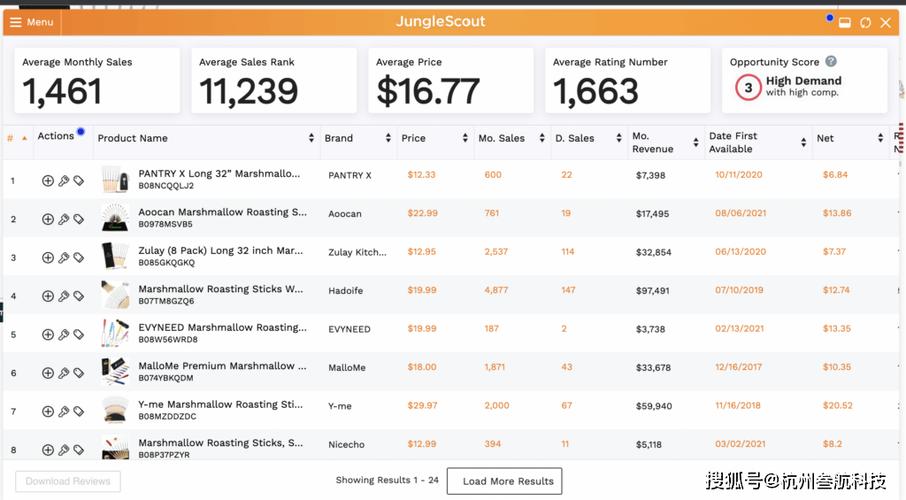Add Zulay product with plus icon
Screen dimensions: 906x500
click(x=48, y=258)
